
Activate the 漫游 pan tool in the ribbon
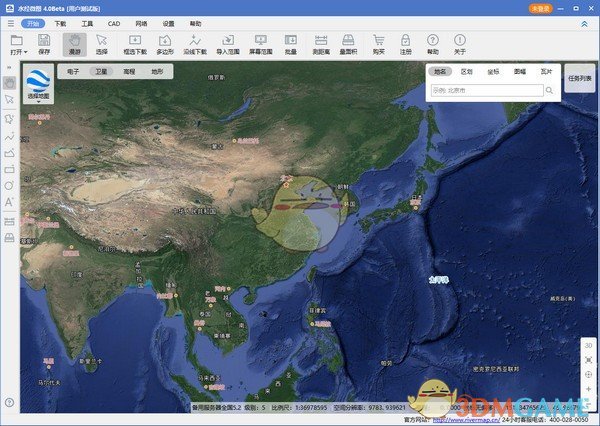[x=75, y=44]
